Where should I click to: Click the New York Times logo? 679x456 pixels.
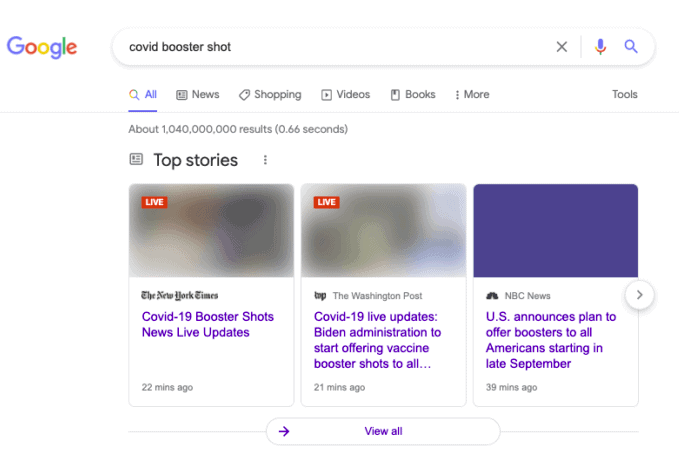coord(180,296)
